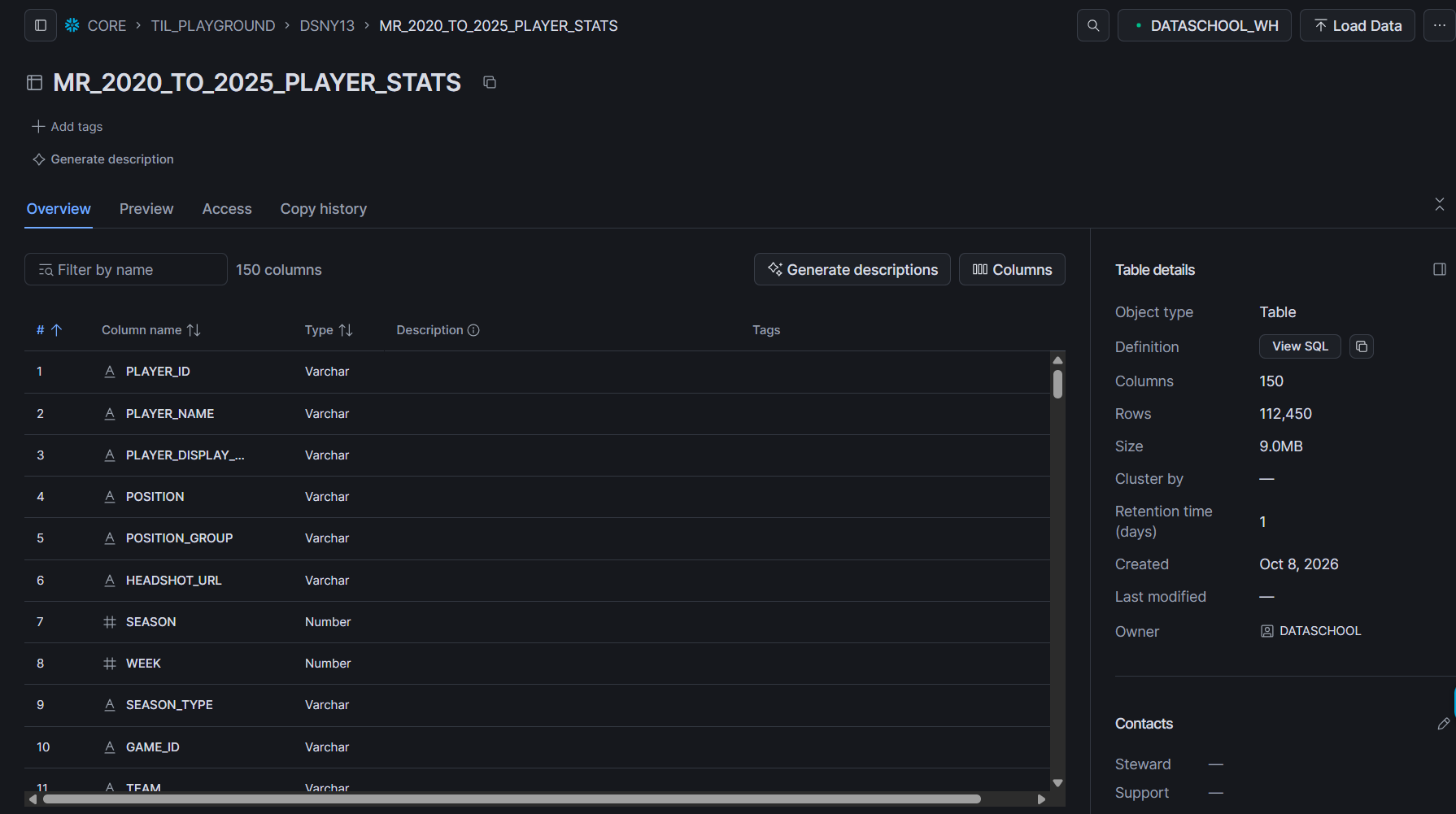Select the GAME_ID column row
This screenshot has width=1456, height=814.
[537, 747]
